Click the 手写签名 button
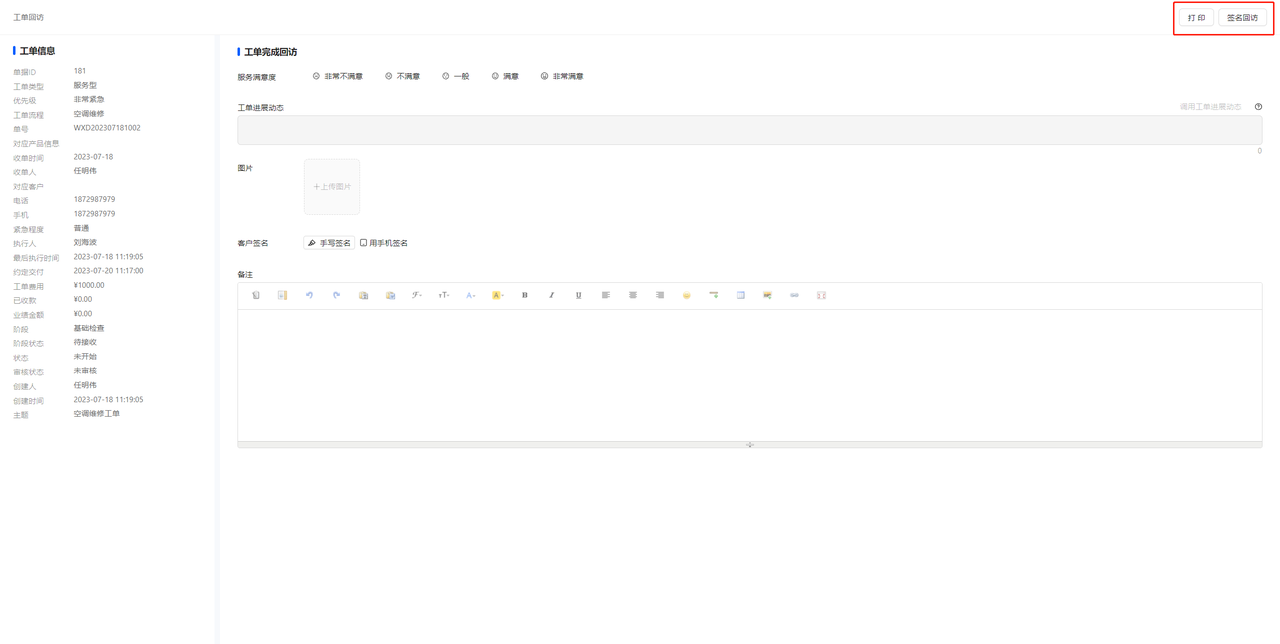The height and width of the screenshot is (644, 1280). (329, 243)
